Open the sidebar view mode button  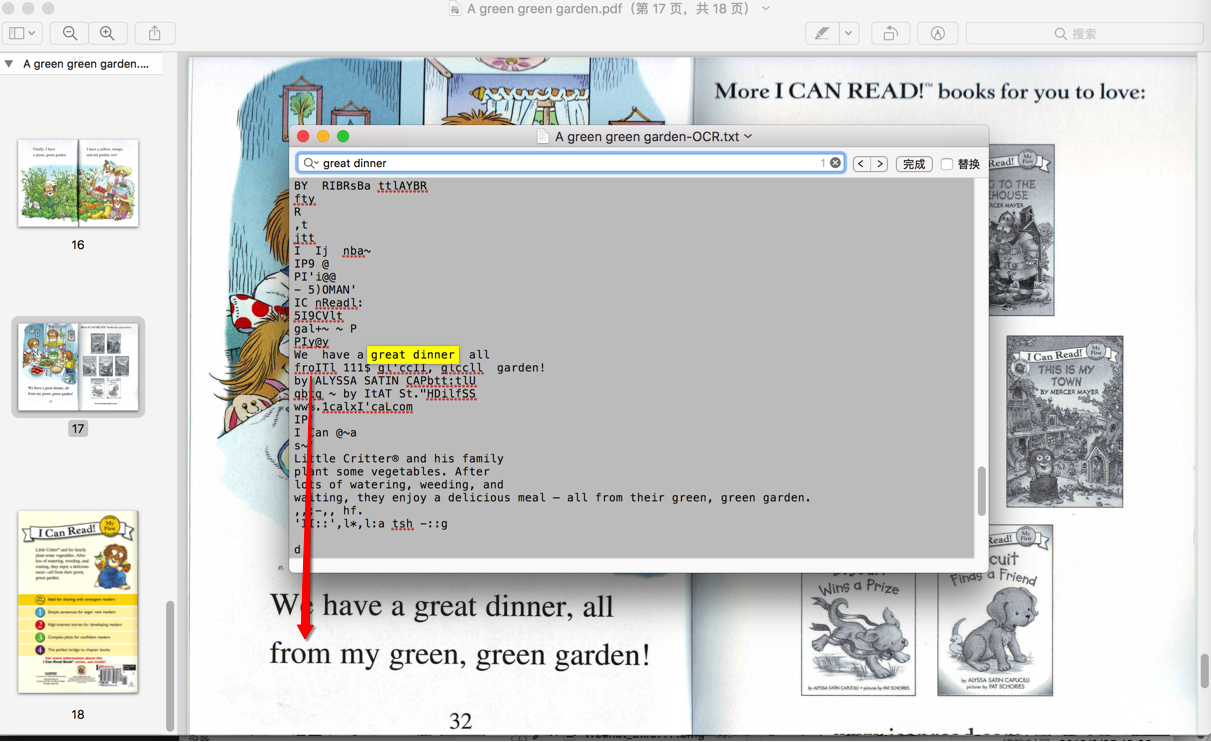(x=23, y=33)
